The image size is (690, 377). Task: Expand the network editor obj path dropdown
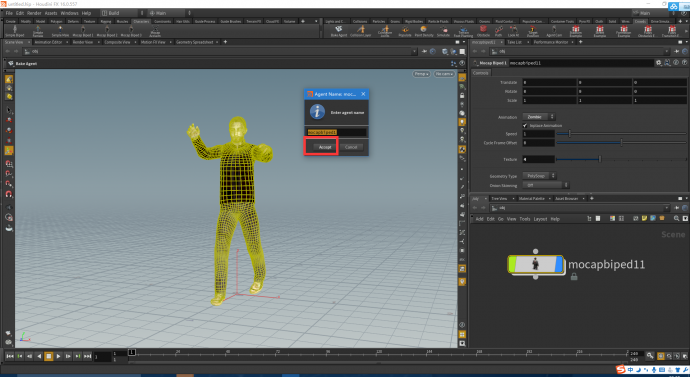[x=667, y=208]
